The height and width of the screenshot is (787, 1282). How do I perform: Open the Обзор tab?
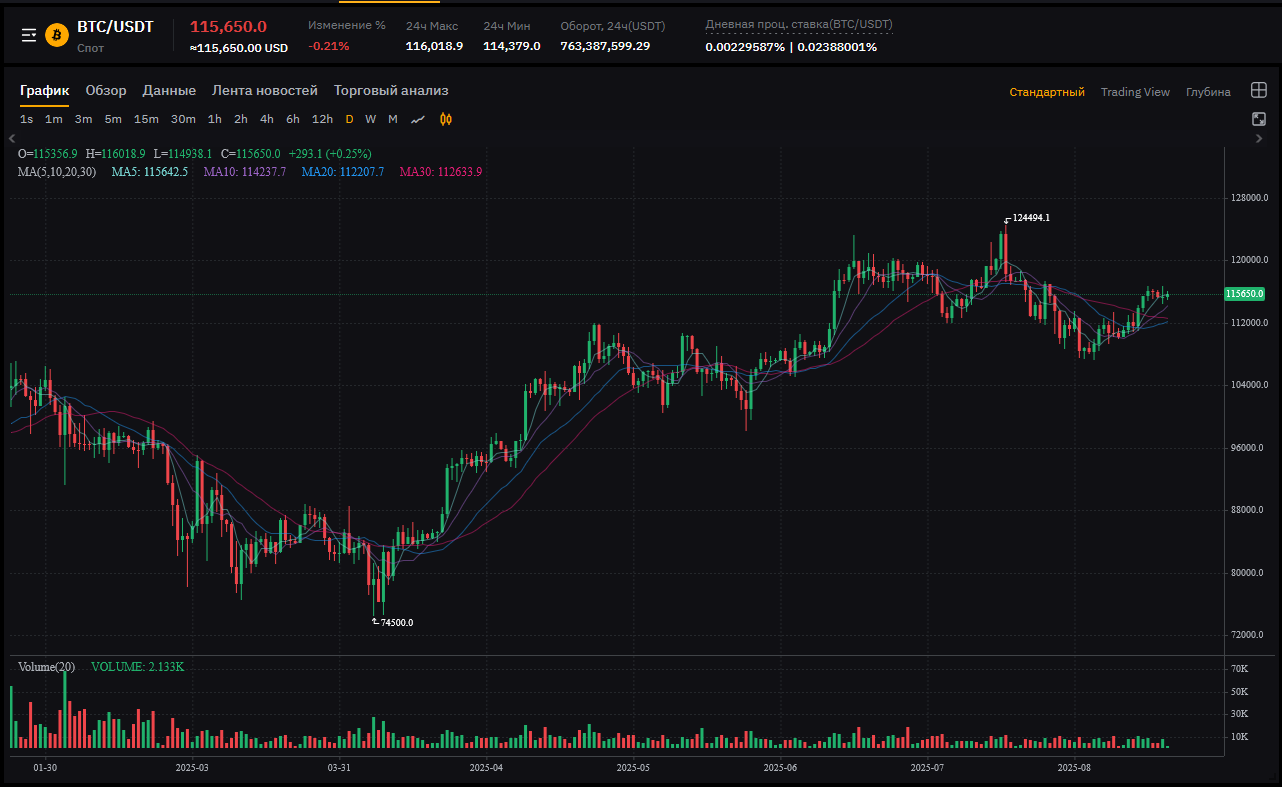tap(106, 90)
